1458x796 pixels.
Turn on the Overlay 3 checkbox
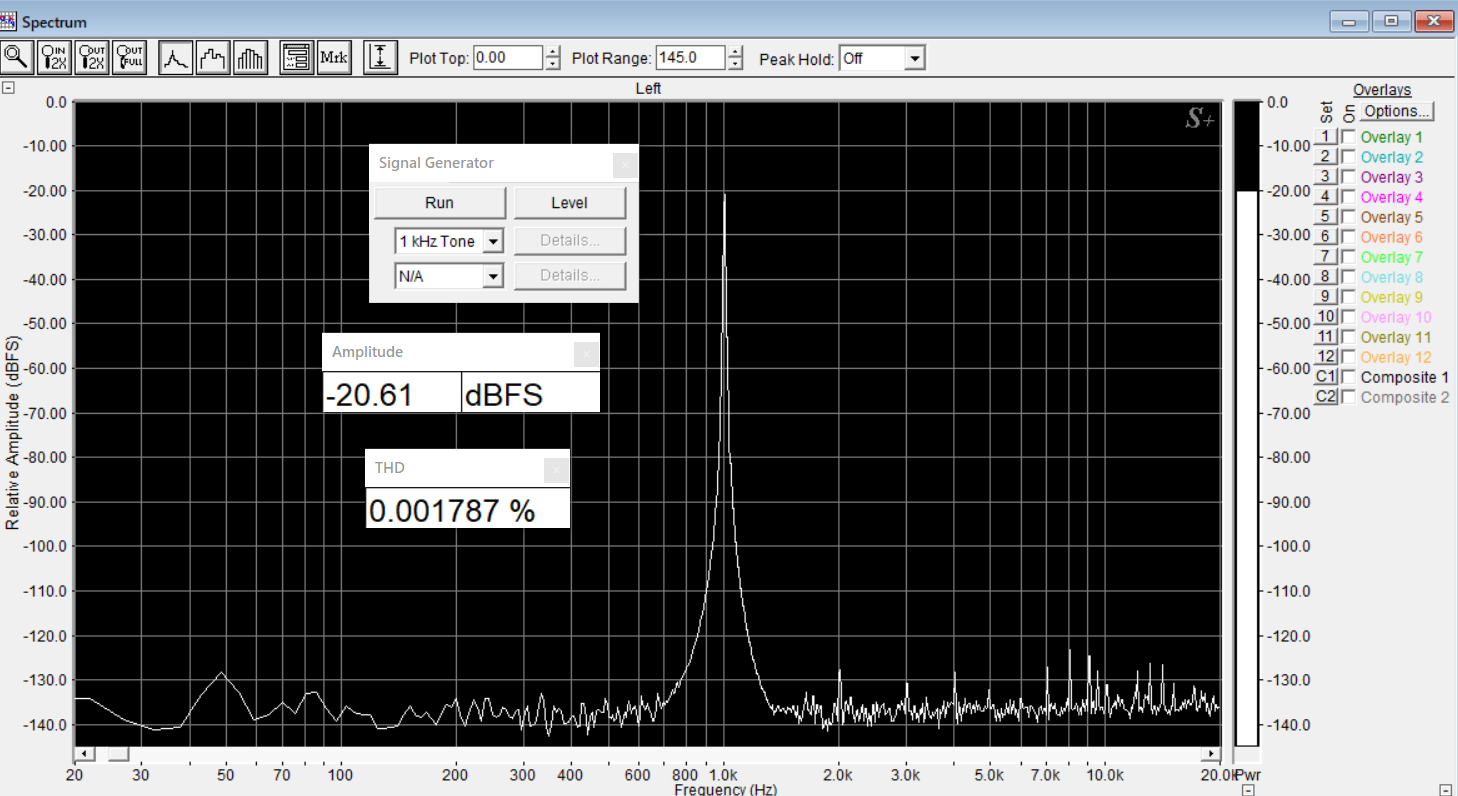pos(1349,177)
